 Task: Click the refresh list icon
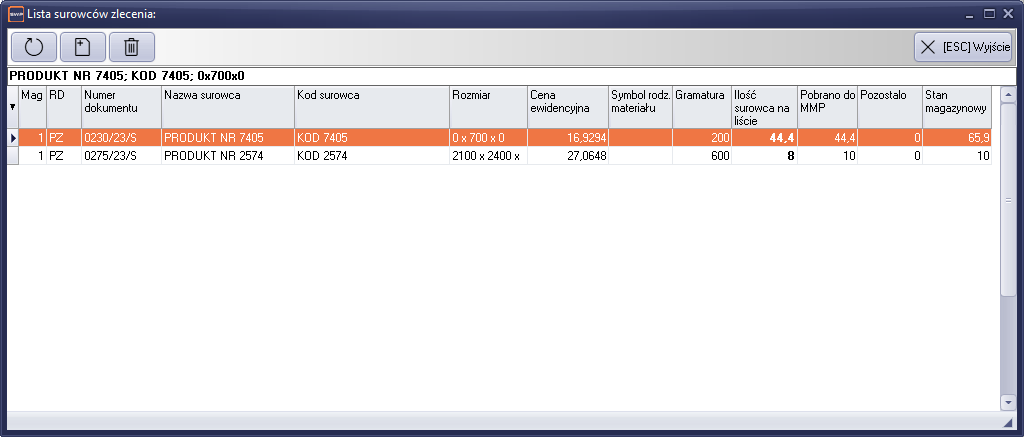click(x=34, y=47)
